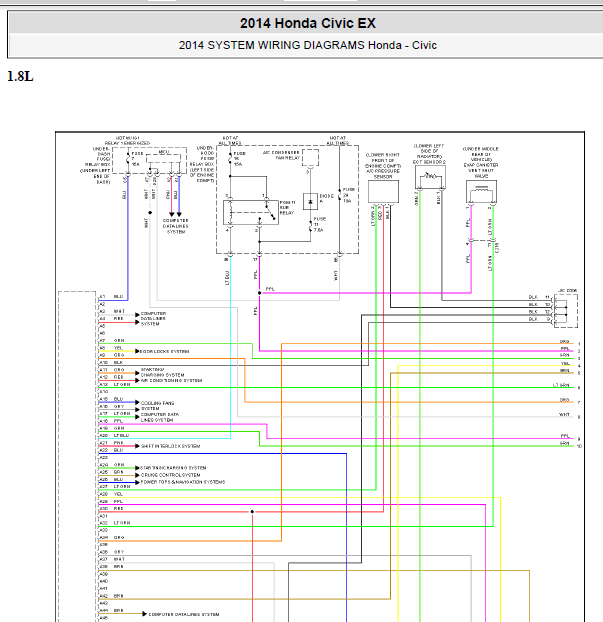This screenshot has height=622, width=603.
Task: Click the "1.8L" engine heading
Action: click(20, 76)
